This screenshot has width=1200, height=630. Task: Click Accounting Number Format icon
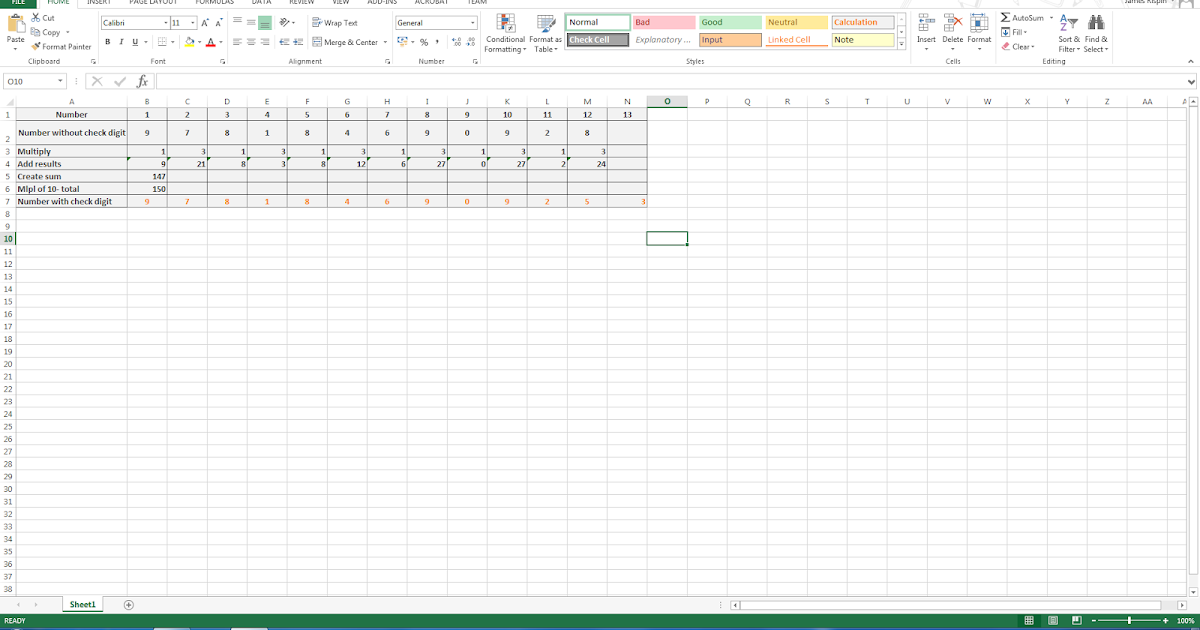(401, 42)
